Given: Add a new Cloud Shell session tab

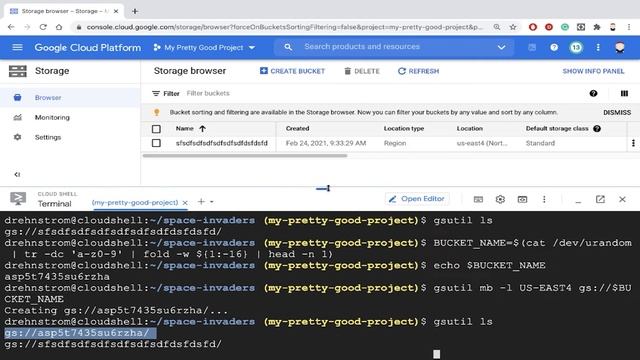Looking at the screenshot, I should (x=201, y=201).
